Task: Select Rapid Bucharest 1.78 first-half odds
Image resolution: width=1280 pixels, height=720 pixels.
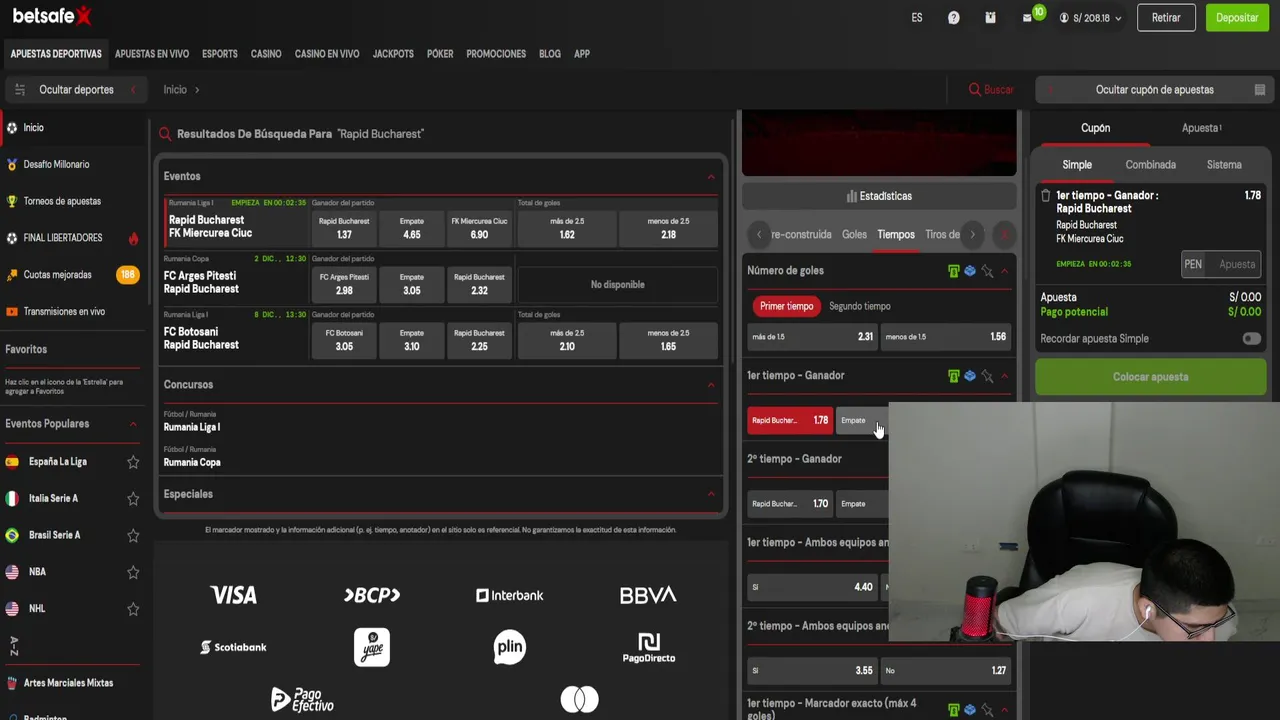Action: click(x=790, y=420)
